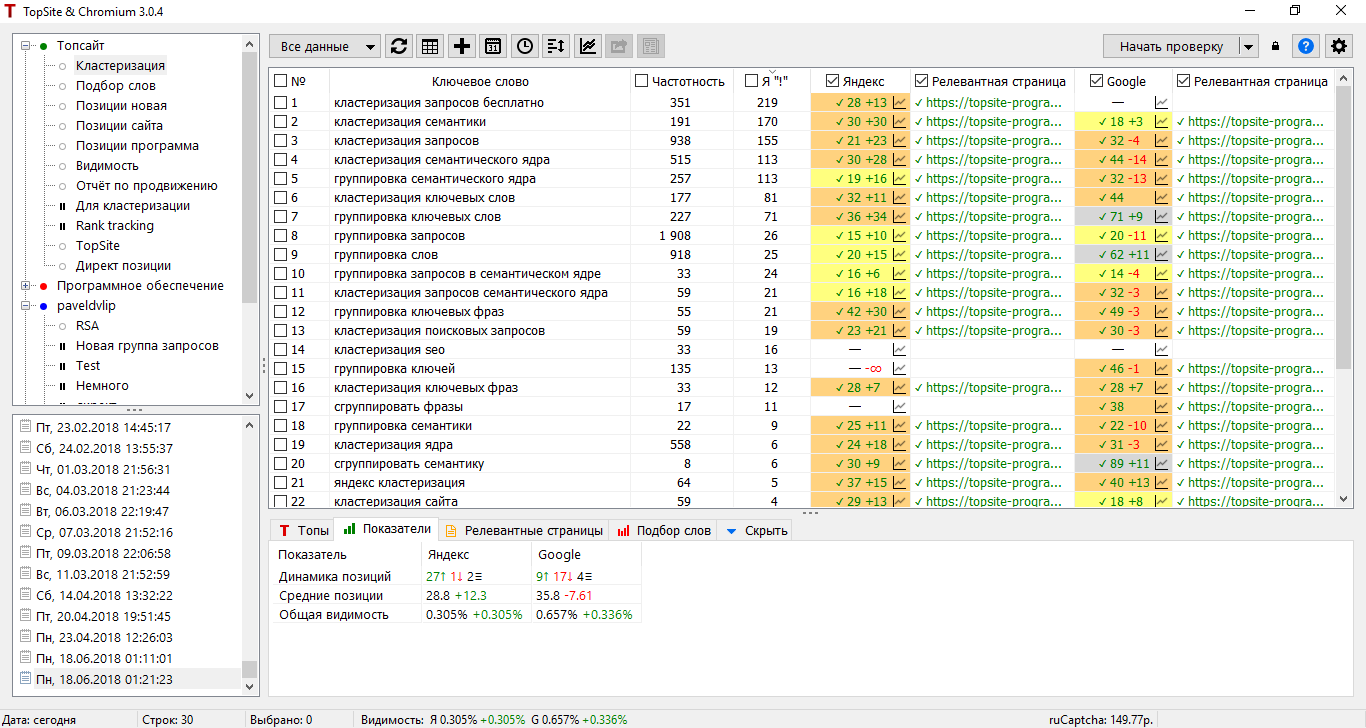This screenshot has height=728, width=1366.
Task: Check the row 3 keyword checkbox
Action: (281, 140)
